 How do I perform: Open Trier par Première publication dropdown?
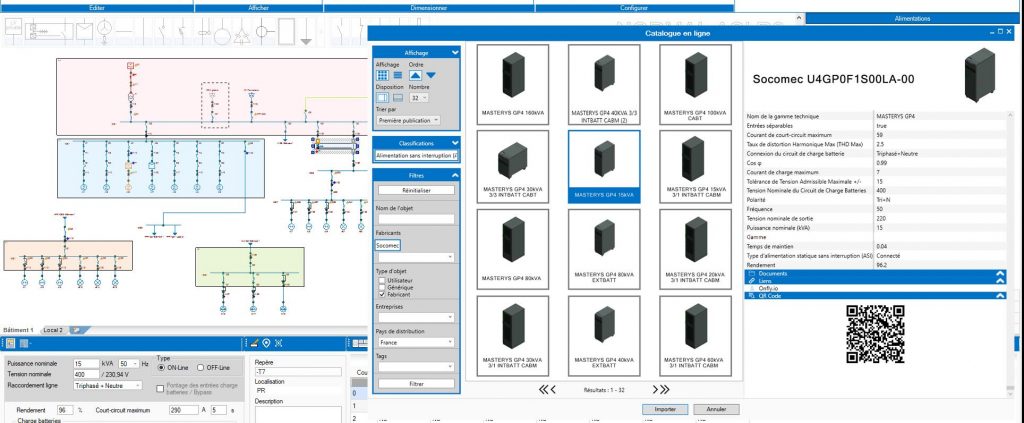coord(408,121)
